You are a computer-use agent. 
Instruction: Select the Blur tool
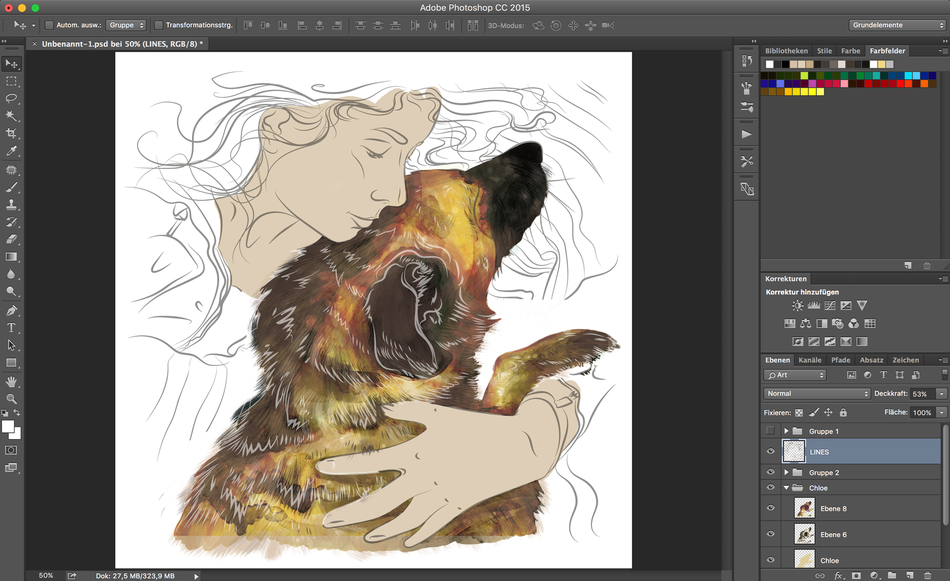tap(12, 274)
